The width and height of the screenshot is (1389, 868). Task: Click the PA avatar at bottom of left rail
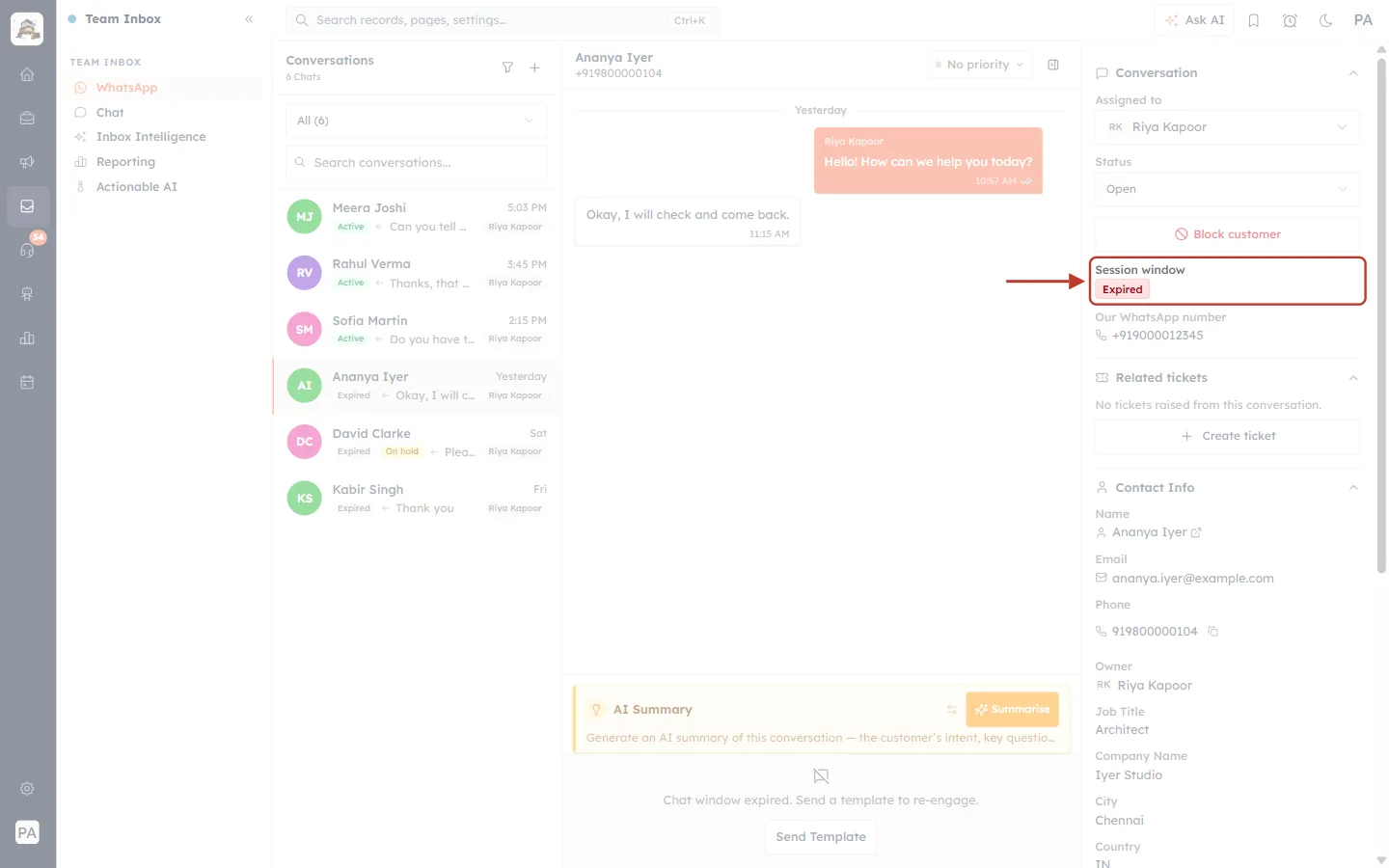pos(27,832)
